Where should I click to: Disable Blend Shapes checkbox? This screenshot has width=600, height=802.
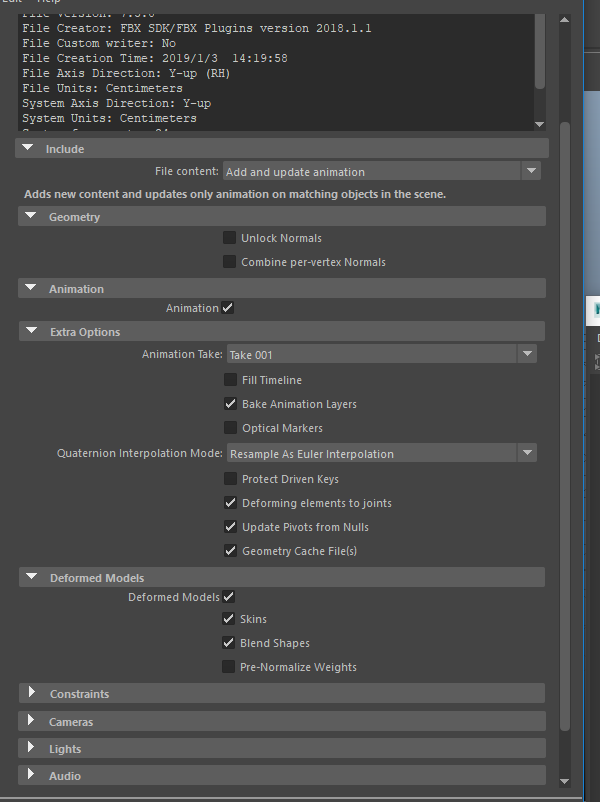pyautogui.click(x=228, y=643)
